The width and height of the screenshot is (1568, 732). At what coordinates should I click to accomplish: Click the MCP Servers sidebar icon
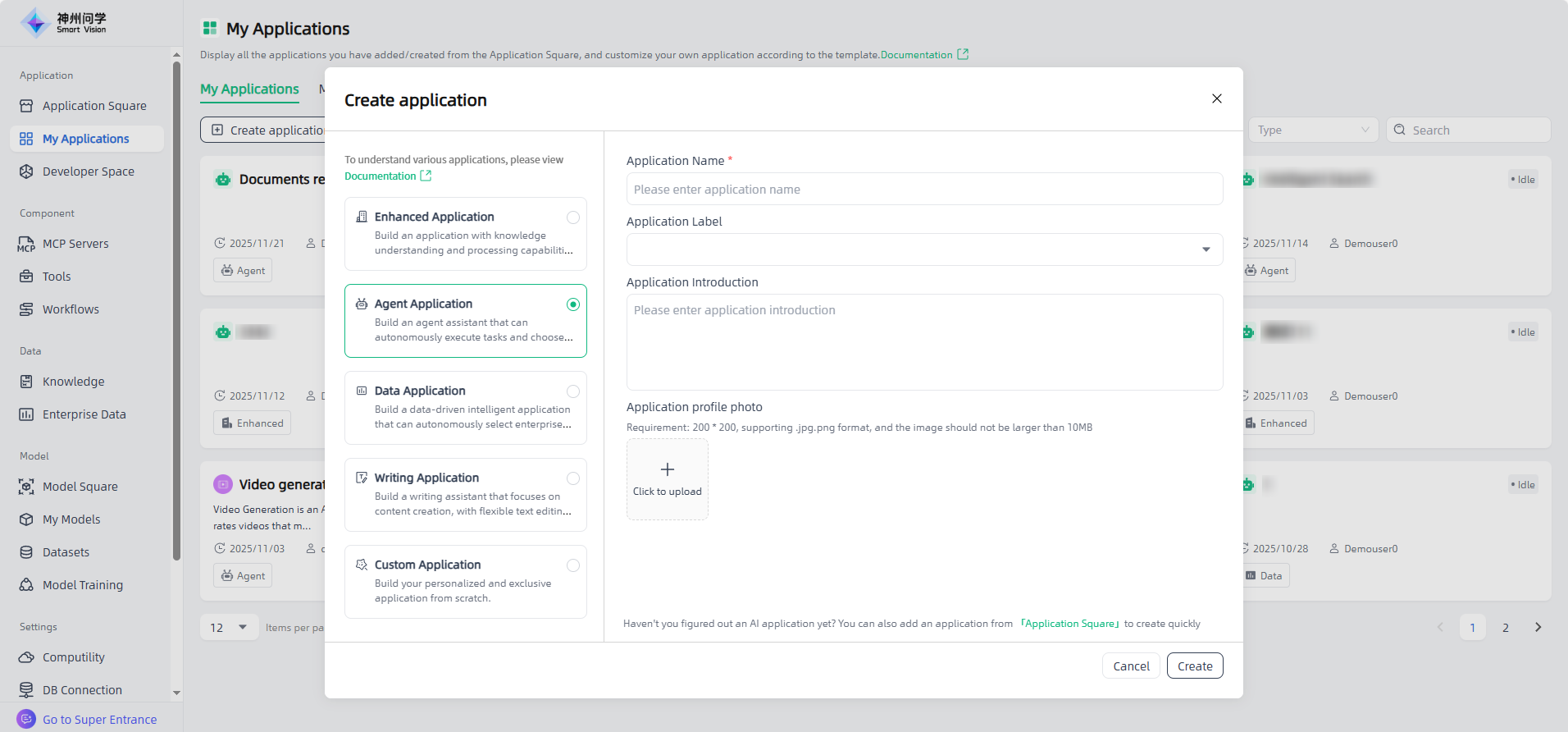[x=26, y=244]
